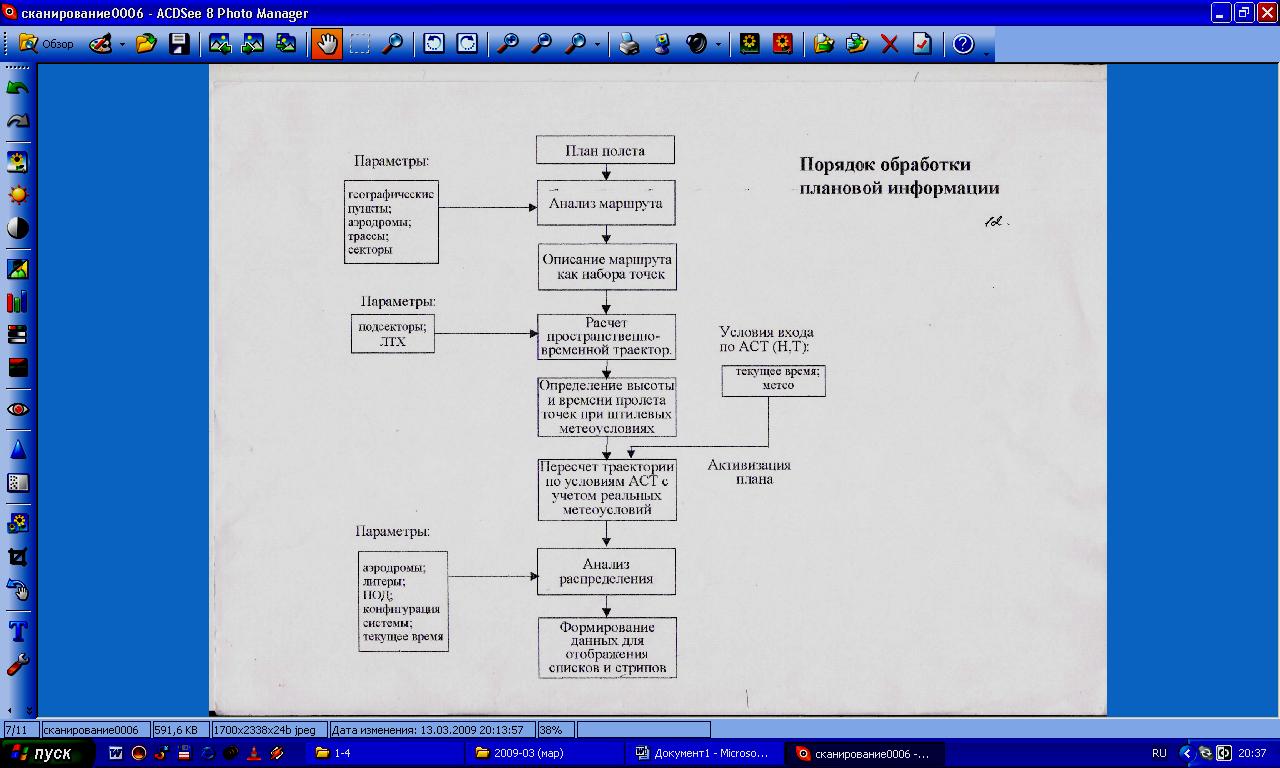This screenshot has height=768, width=1280.
Task: Save the image with floppy disk icon
Action: click(x=179, y=44)
